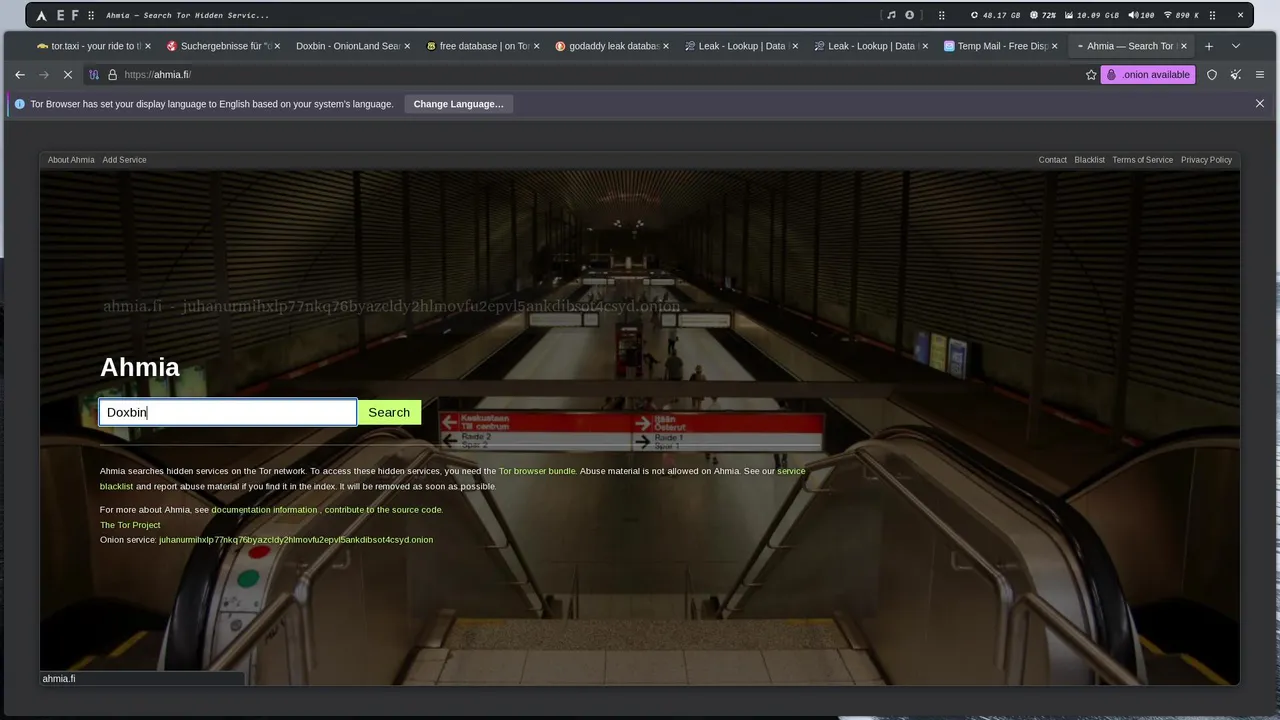Screen dimensions: 1280x720
Task: Open the Terms of Service link
Action: coord(1142,160)
